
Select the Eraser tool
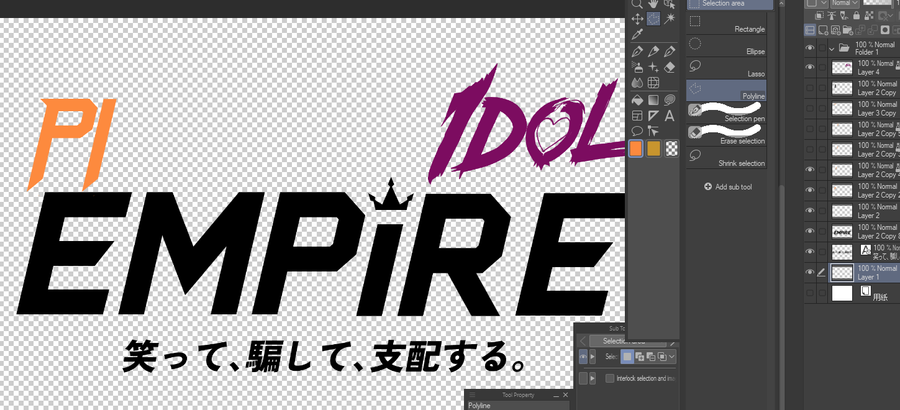point(669,67)
